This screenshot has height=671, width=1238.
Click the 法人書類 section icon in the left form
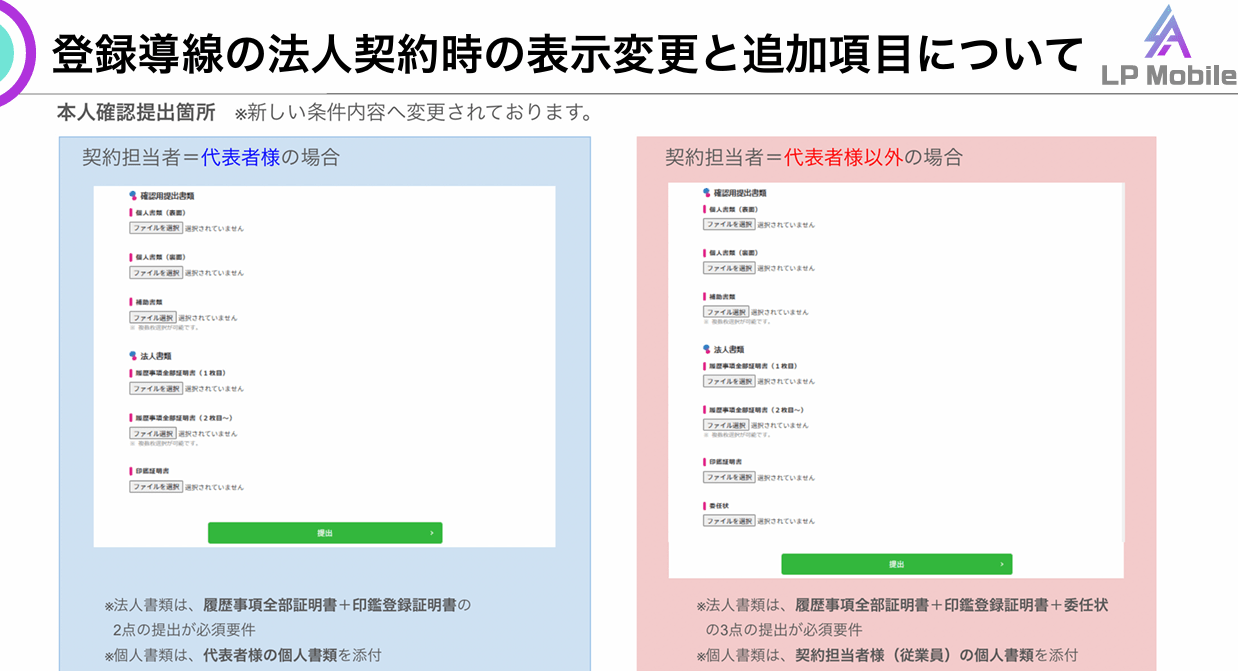pos(132,356)
